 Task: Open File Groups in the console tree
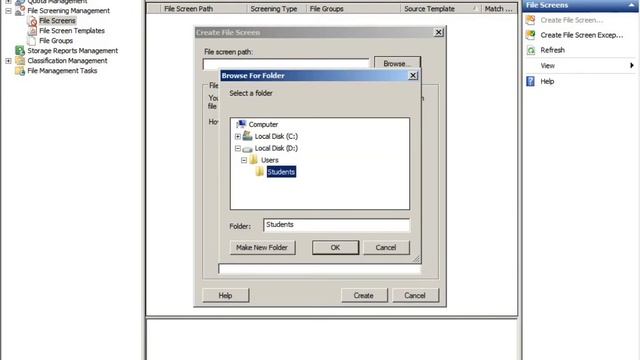point(56,41)
